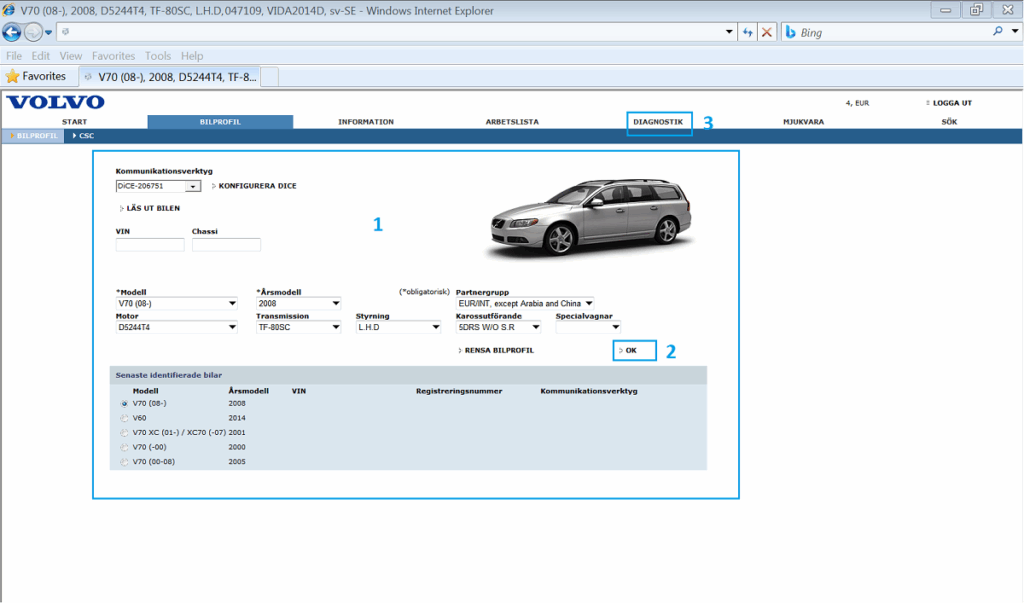Image resolution: width=1024 pixels, height=603 pixels.
Task: Switch to the DIAGNOSTIK tab
Action: click(x=658, y=122)
